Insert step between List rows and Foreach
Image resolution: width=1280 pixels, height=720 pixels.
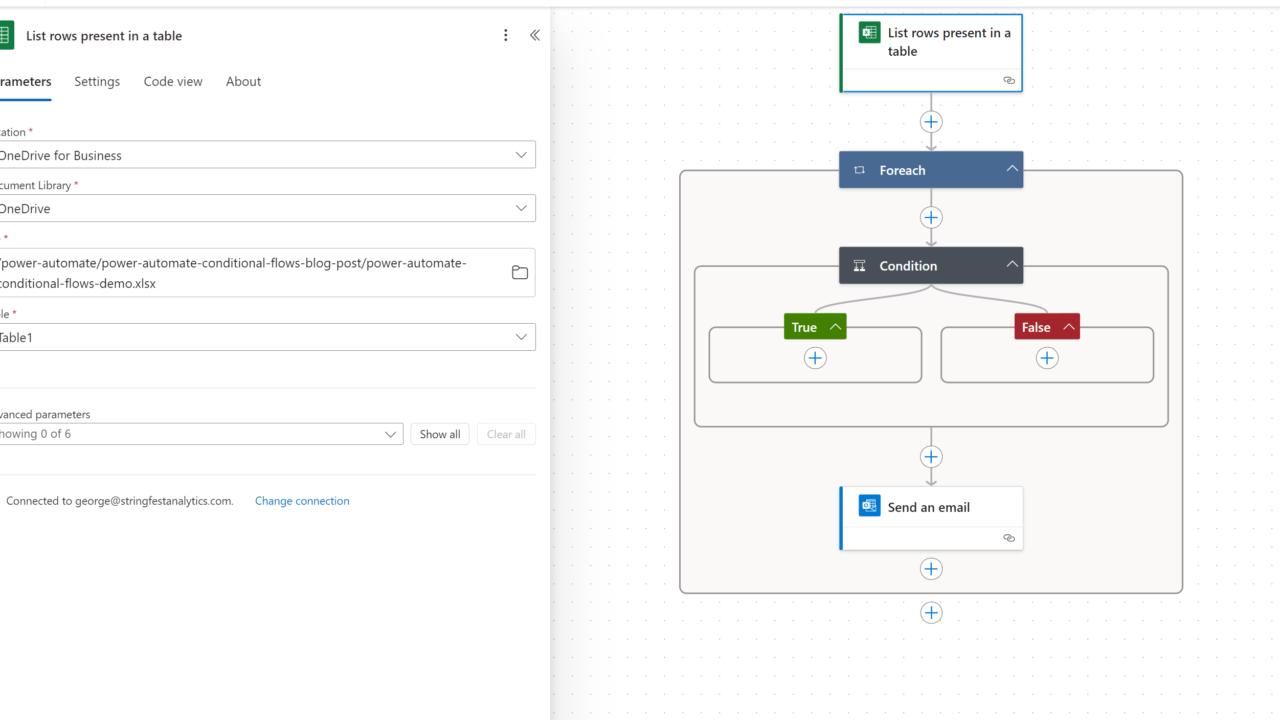tap(931, 122)
